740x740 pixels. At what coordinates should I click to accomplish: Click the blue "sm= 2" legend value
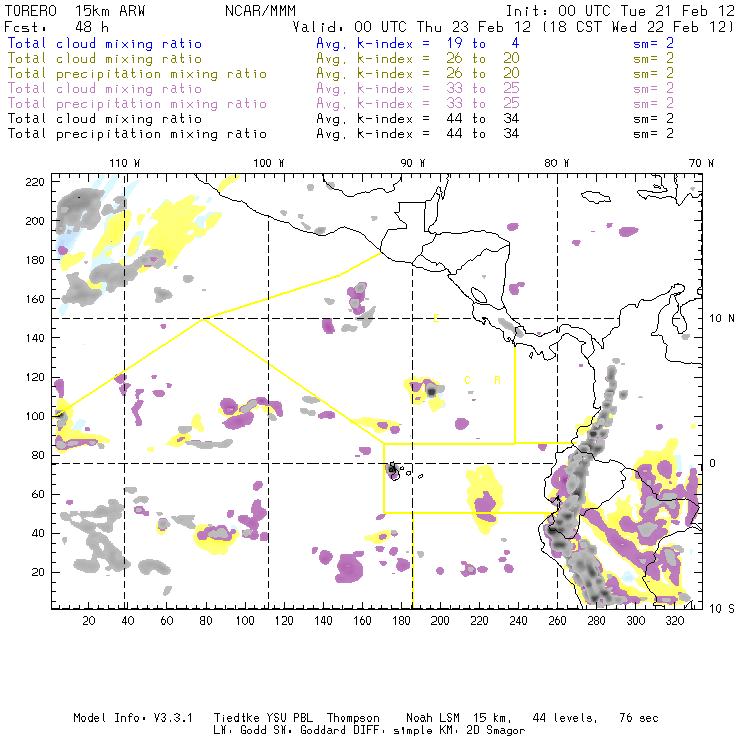pos(653,43)
